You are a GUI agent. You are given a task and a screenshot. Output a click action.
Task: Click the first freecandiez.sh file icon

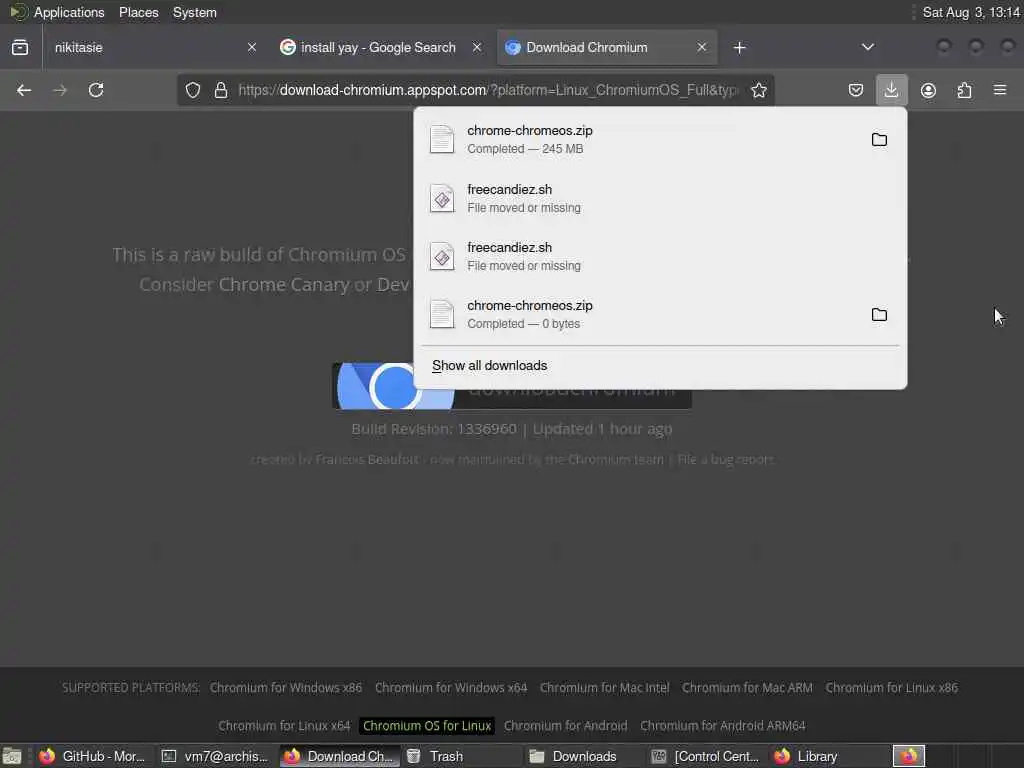(x=442, y=199)
